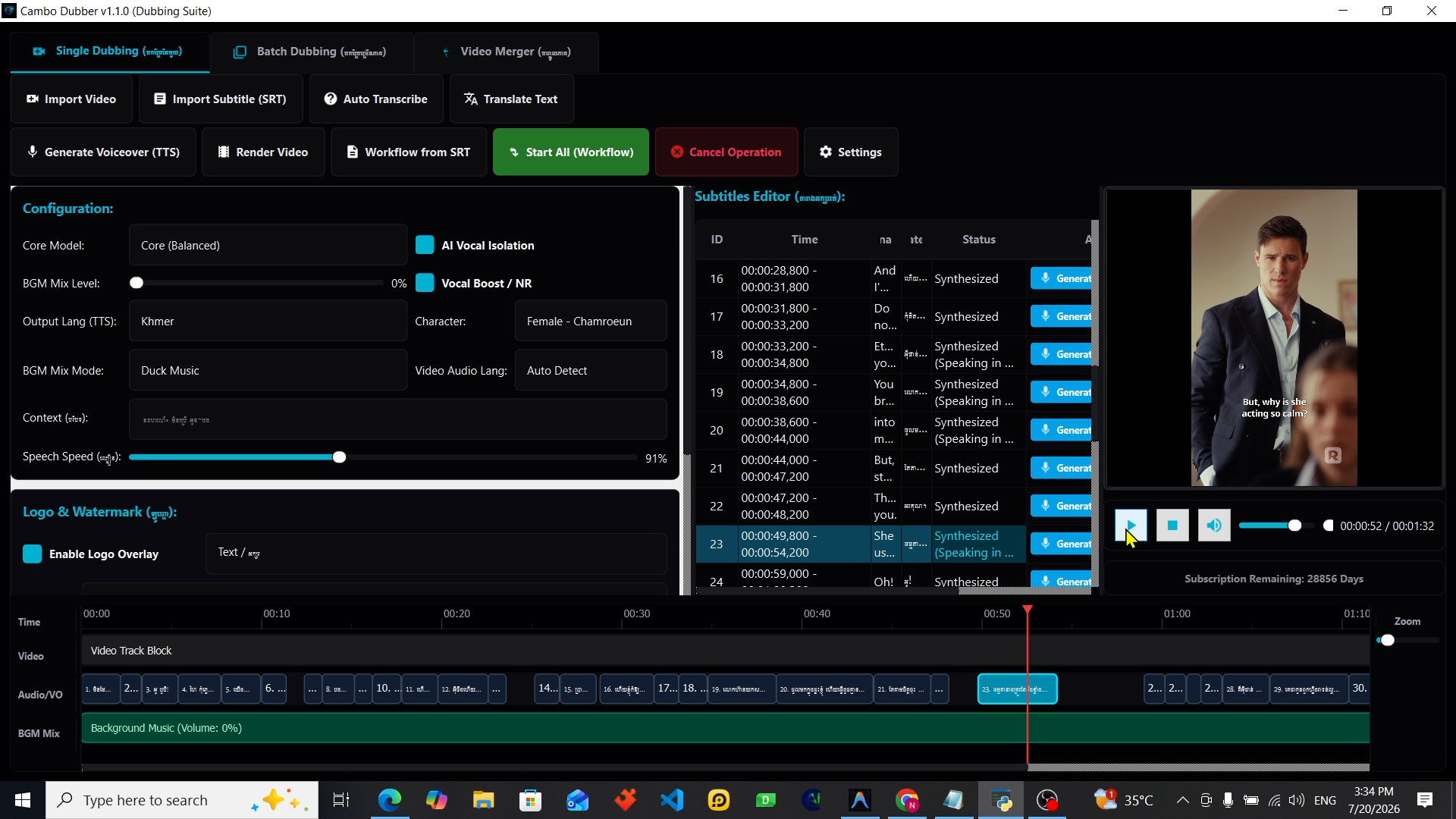Switch to the Video Merger tab
The image size is (1456, 819).
point(507,52)
